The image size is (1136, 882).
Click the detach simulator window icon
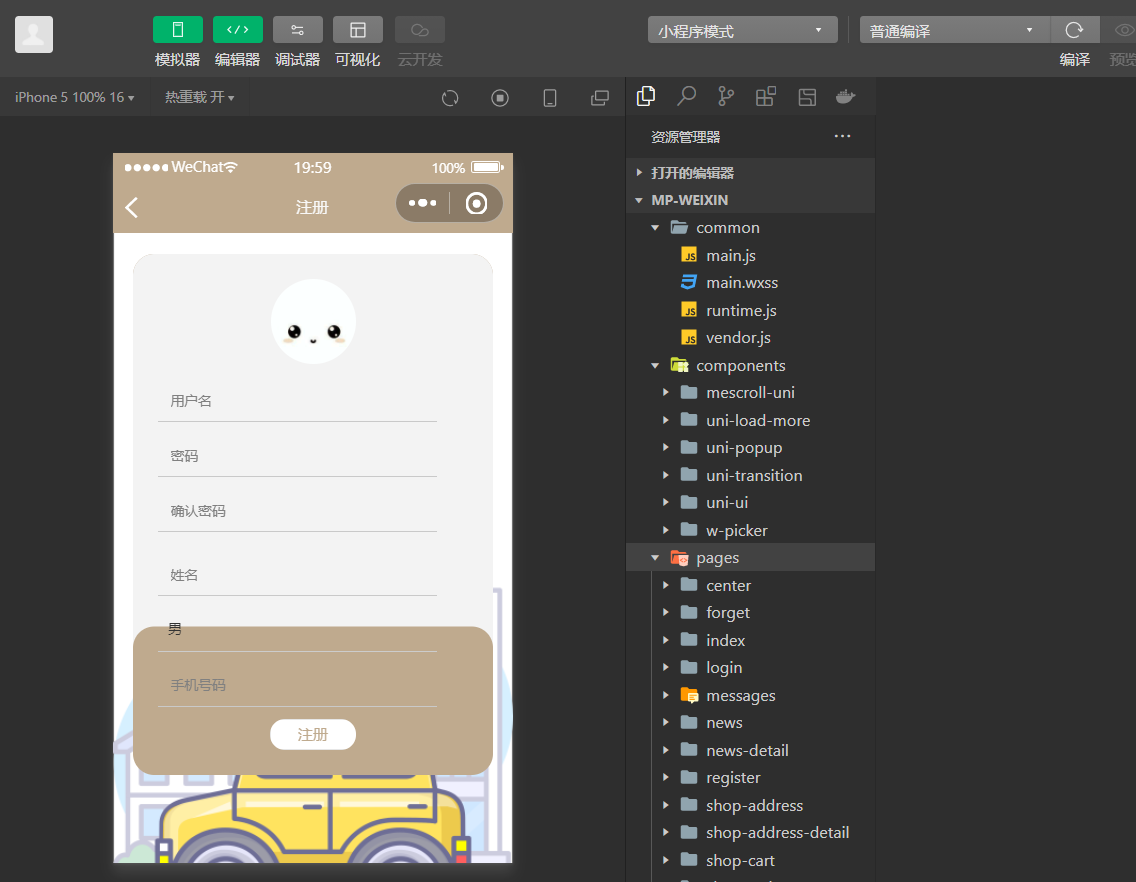tap(600, 98)
